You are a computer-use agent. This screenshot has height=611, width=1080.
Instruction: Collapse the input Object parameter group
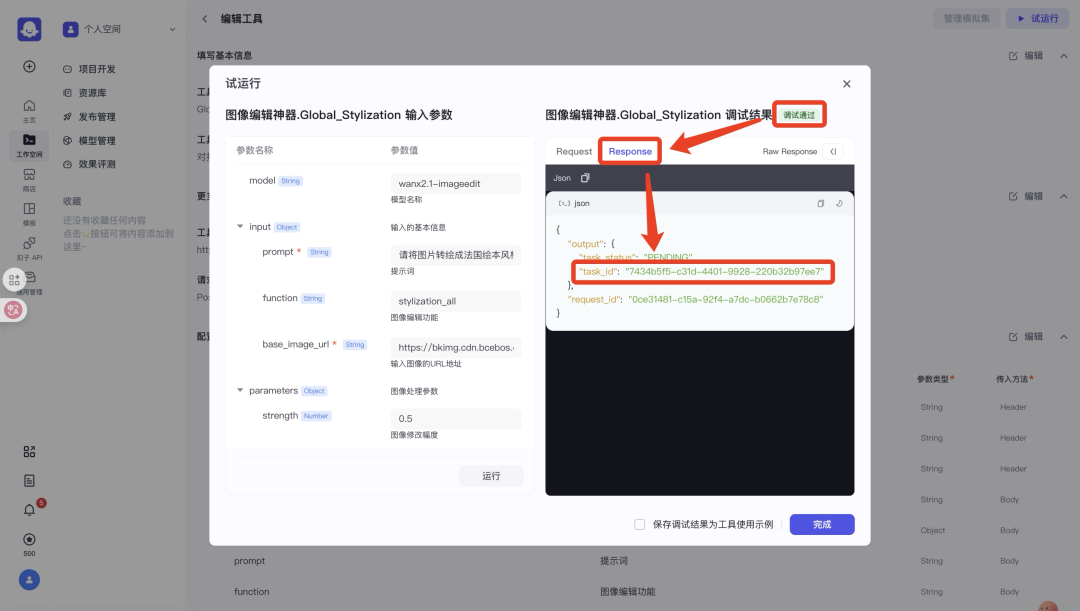click(240, 227)
